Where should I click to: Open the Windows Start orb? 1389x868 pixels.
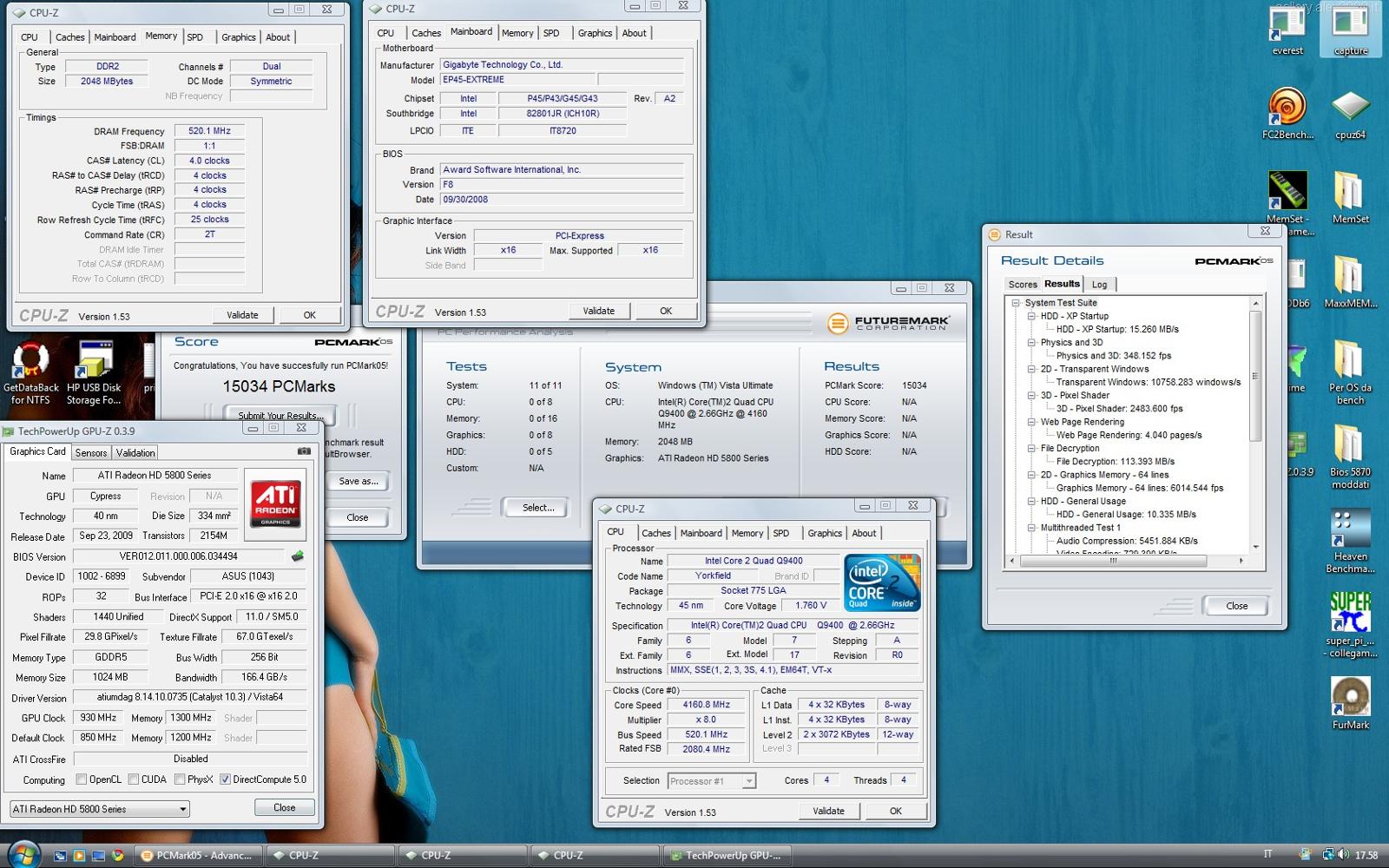pyautogui.click(x=23, y=854)
